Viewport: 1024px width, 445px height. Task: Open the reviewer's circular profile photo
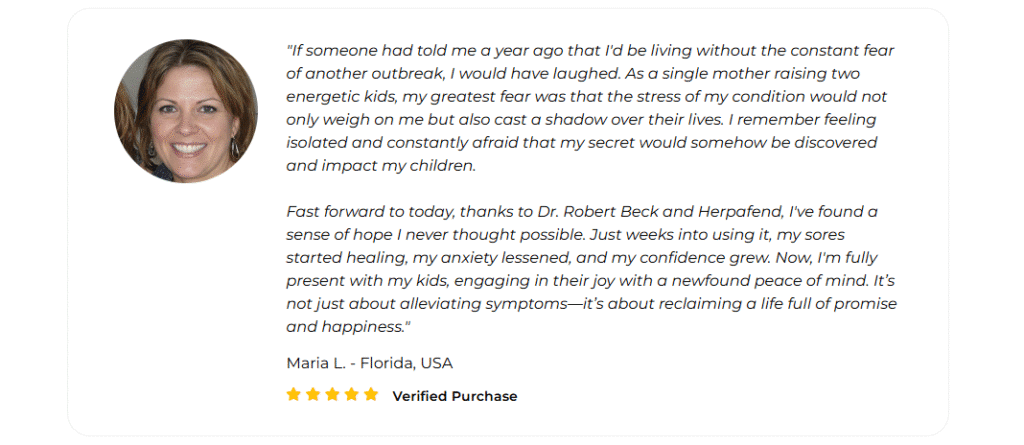[x=186, y=110]
